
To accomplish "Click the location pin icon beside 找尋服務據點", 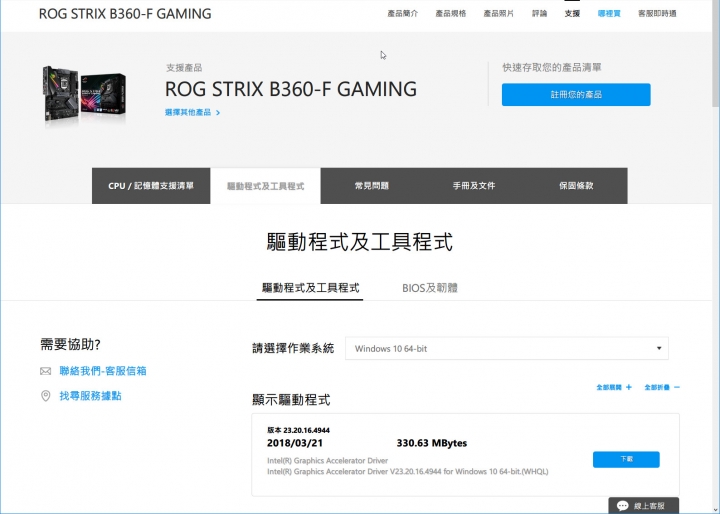I will 45,395.
